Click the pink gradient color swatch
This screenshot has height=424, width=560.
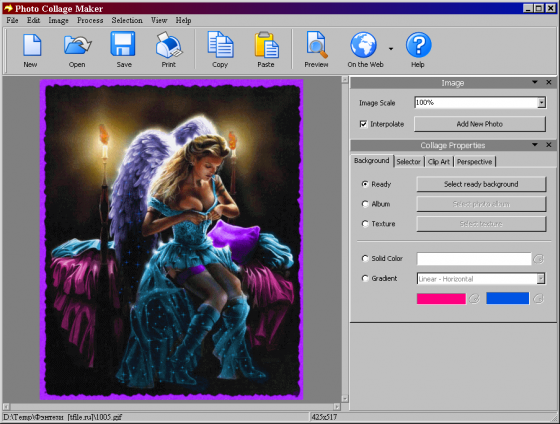tap(441, 298)
